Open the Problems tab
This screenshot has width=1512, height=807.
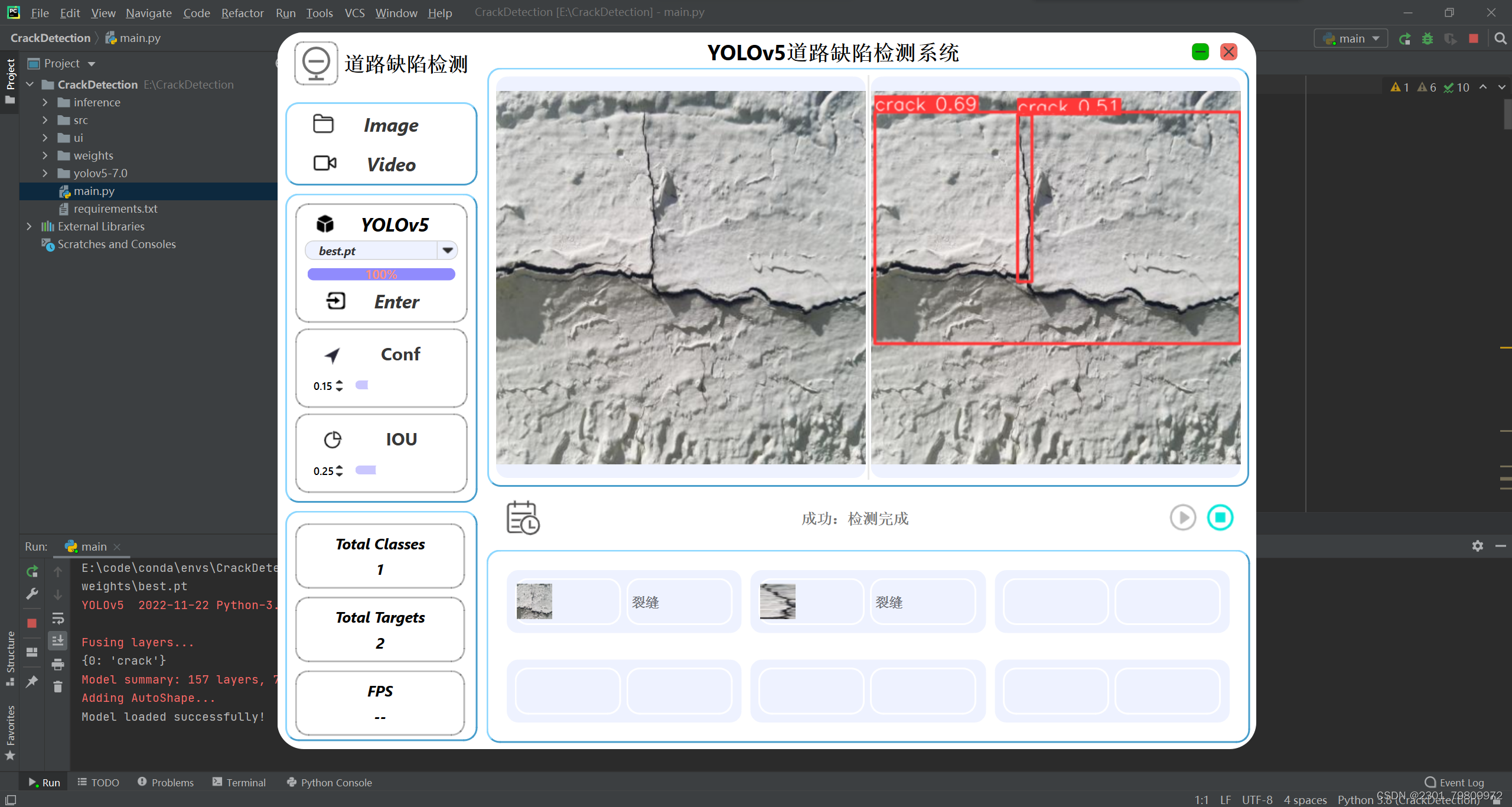pyautogui.click(x=165, y=782)
